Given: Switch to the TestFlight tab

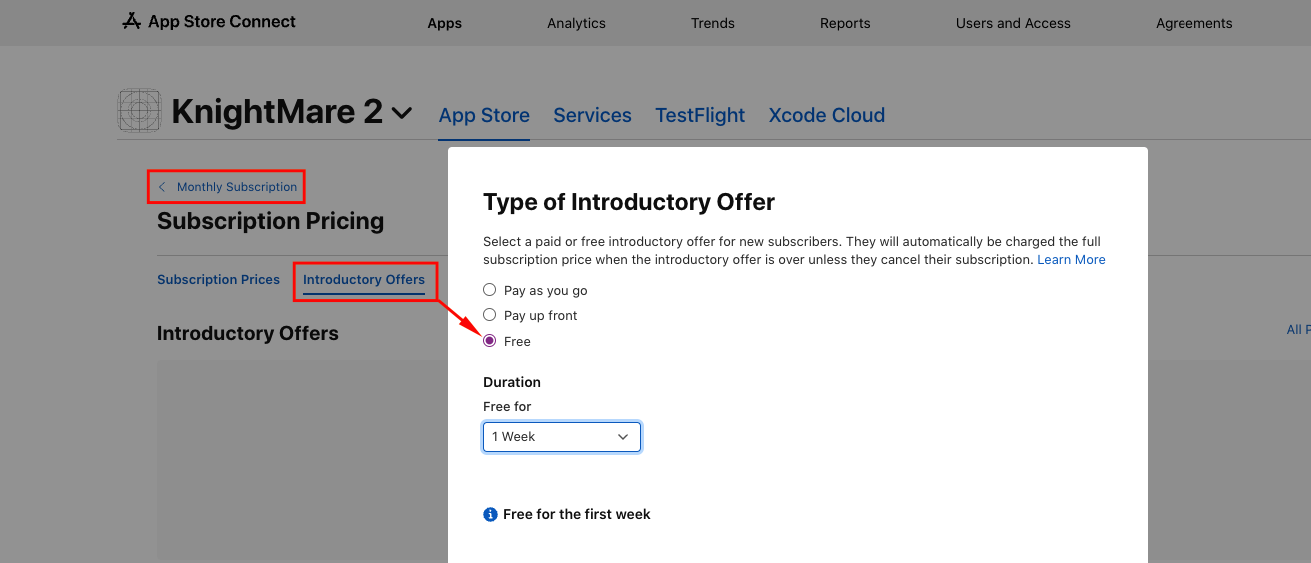Looking at the screenshot, I should pyautogui.click(x=700, y=115).
